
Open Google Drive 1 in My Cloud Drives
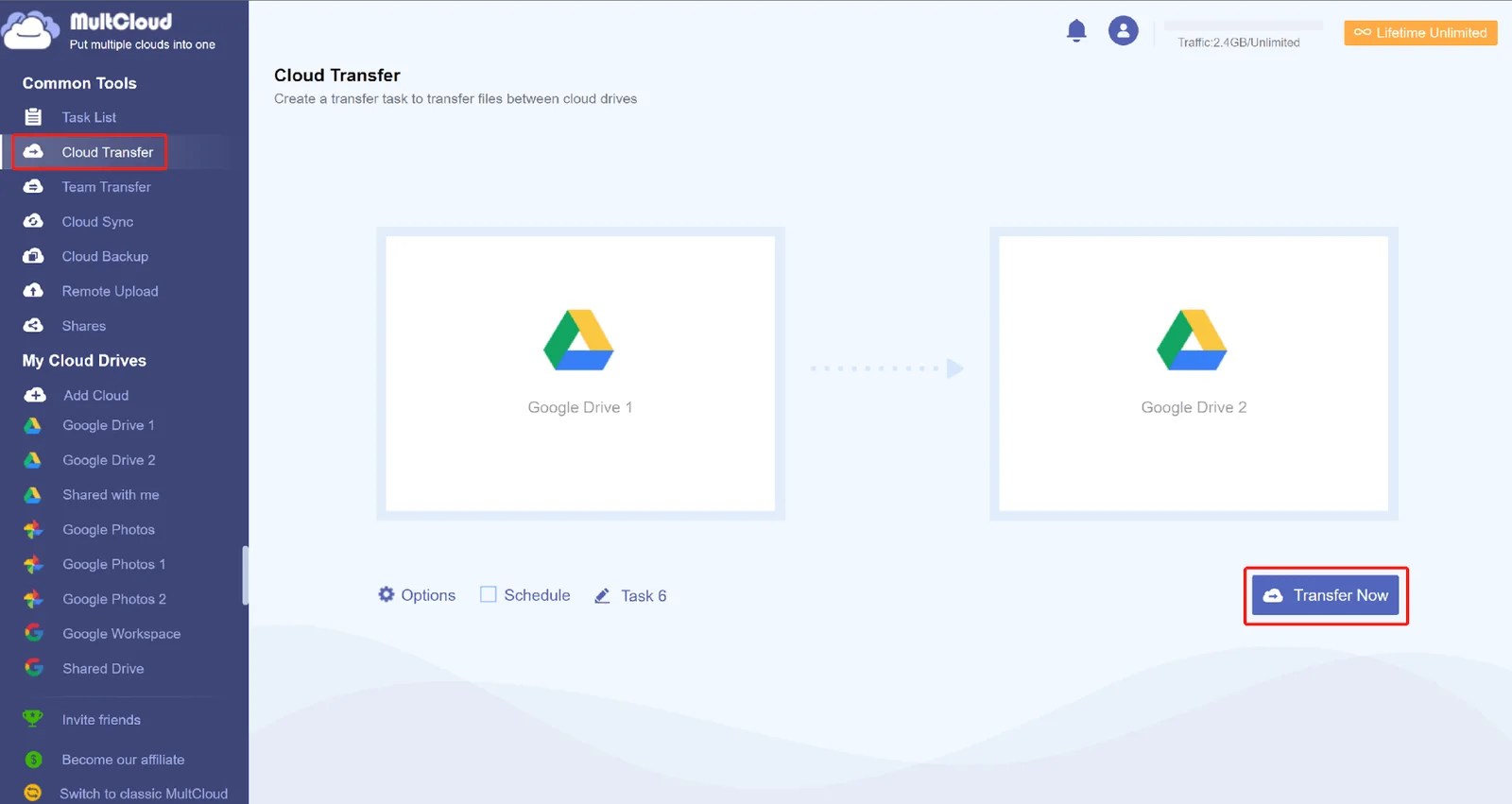[x=108, y=425]
